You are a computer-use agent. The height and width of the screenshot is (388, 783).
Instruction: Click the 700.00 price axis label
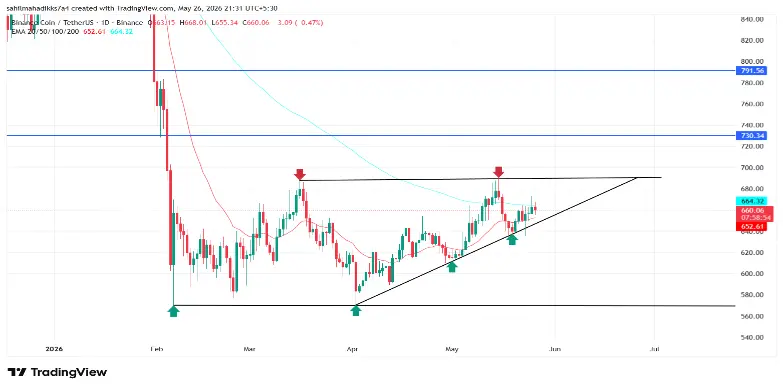tap(753, 167)
